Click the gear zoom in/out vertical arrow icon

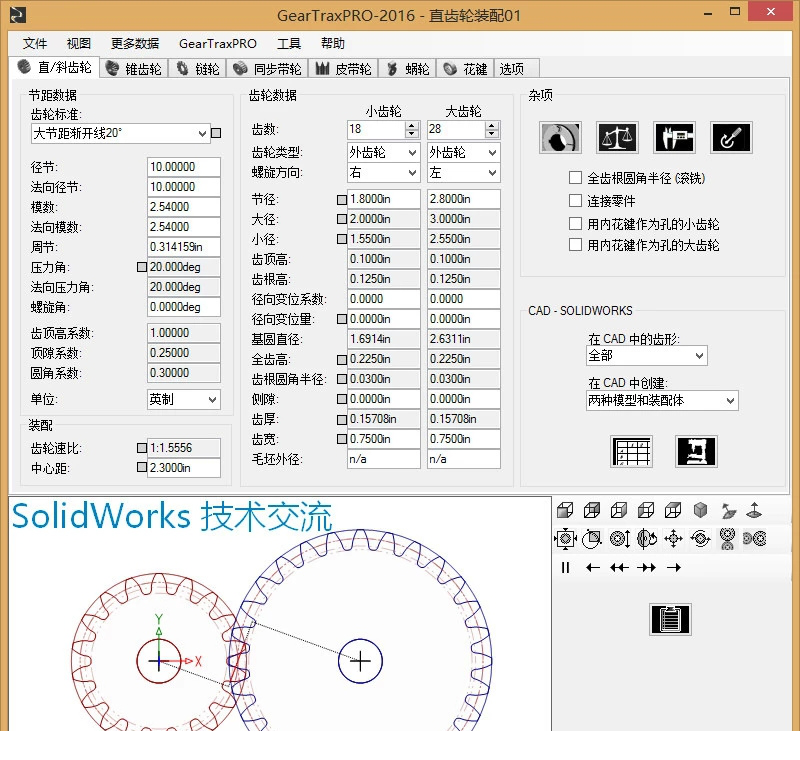[x=620, y=539]
